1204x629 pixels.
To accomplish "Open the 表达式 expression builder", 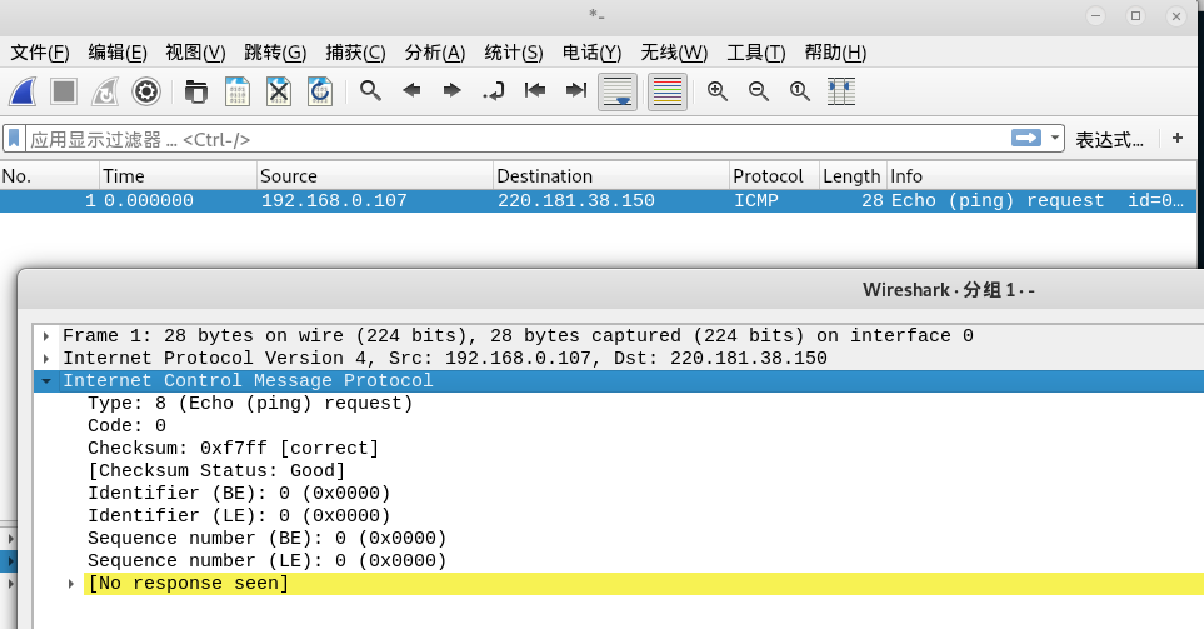I will [1109, 140].
